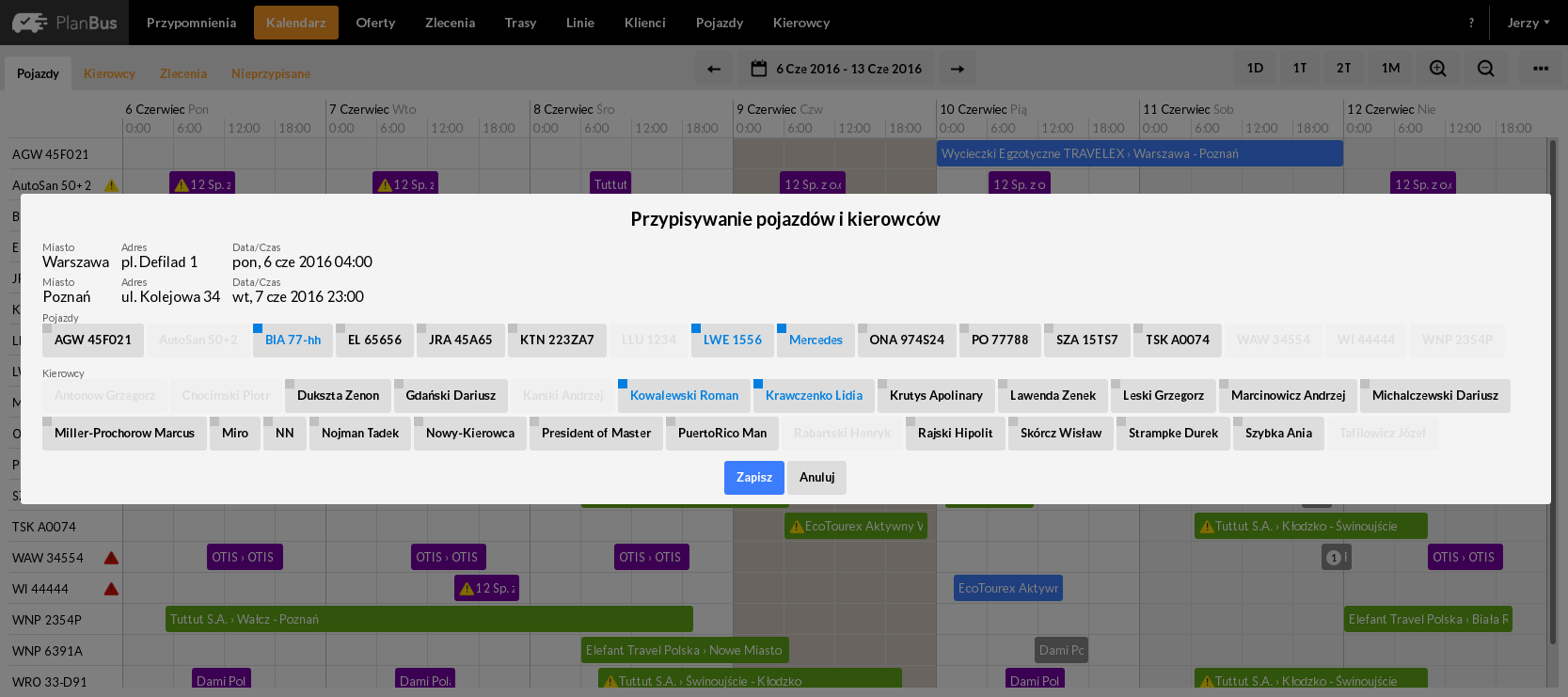Viewport: 1568px width, 697px height.
Task: Set view to 1D
Action: (x=1255, y=69)
